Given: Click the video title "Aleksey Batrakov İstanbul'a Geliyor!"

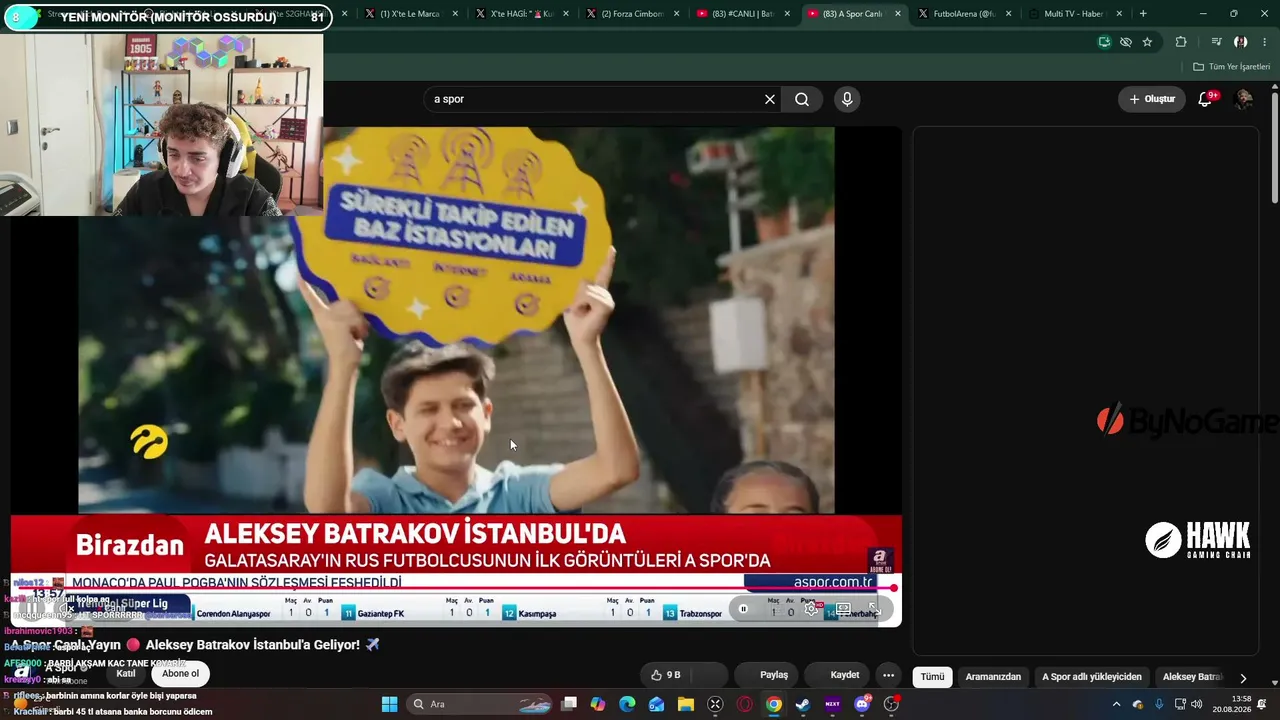Looking at the screenshot, I should [253, 645].
